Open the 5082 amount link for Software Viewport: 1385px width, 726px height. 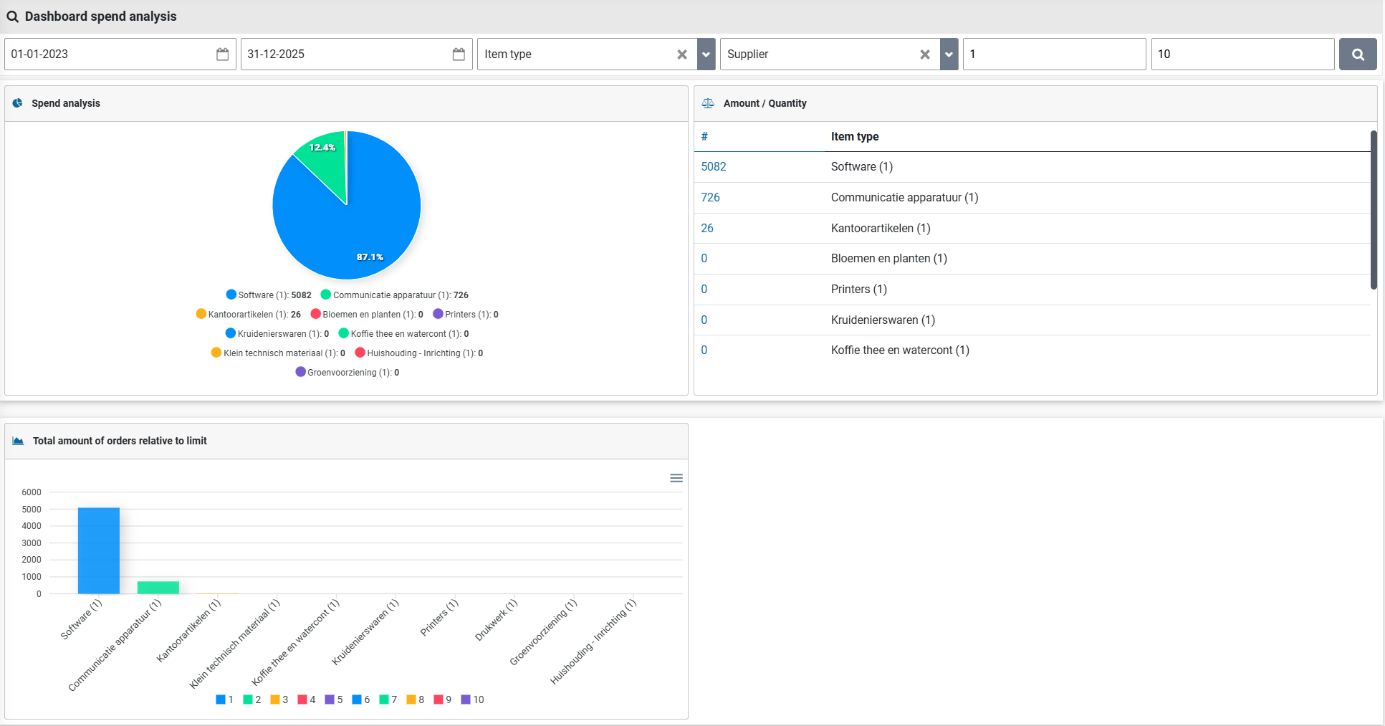pos(713,167)
